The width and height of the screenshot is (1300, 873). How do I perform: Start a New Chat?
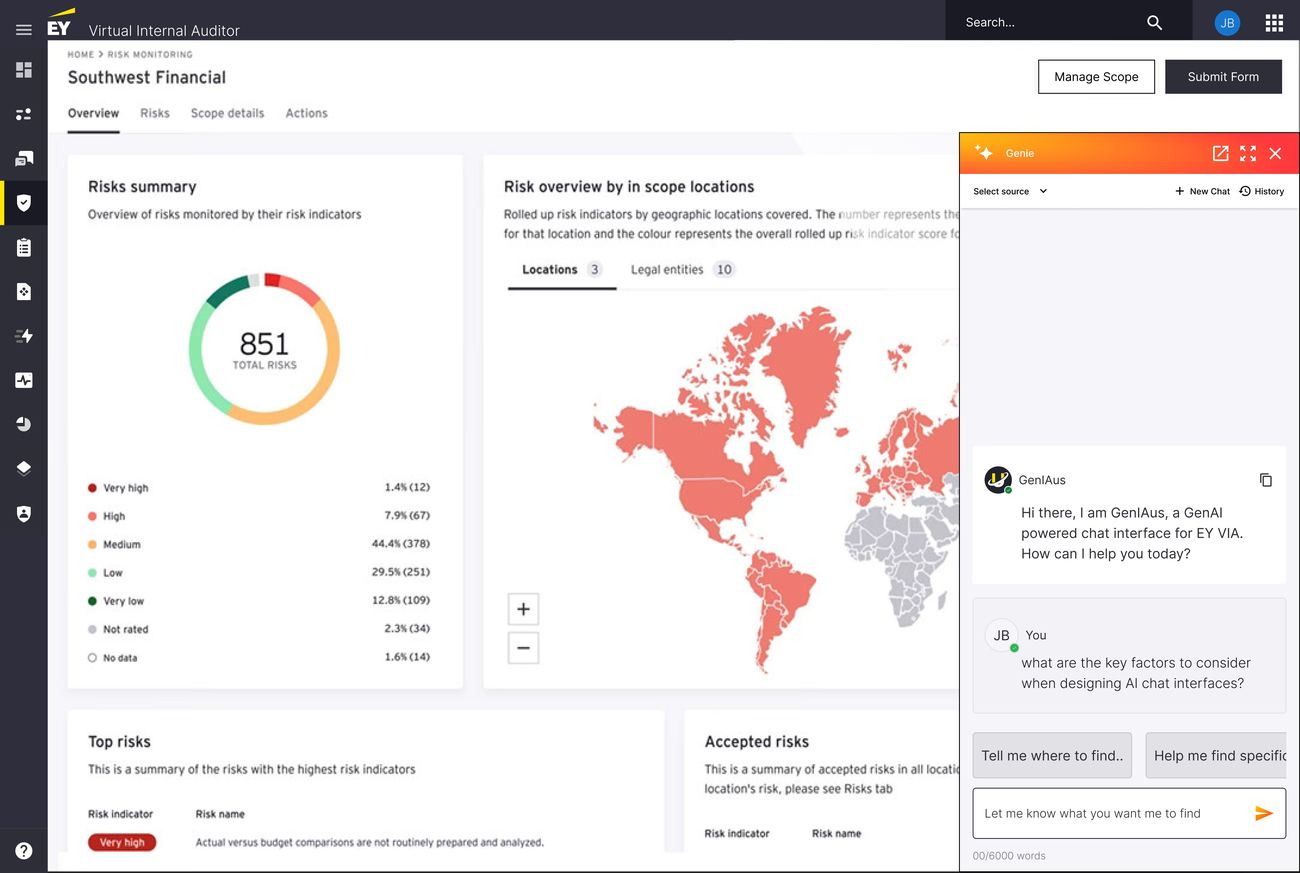(x=1202, y=191)
